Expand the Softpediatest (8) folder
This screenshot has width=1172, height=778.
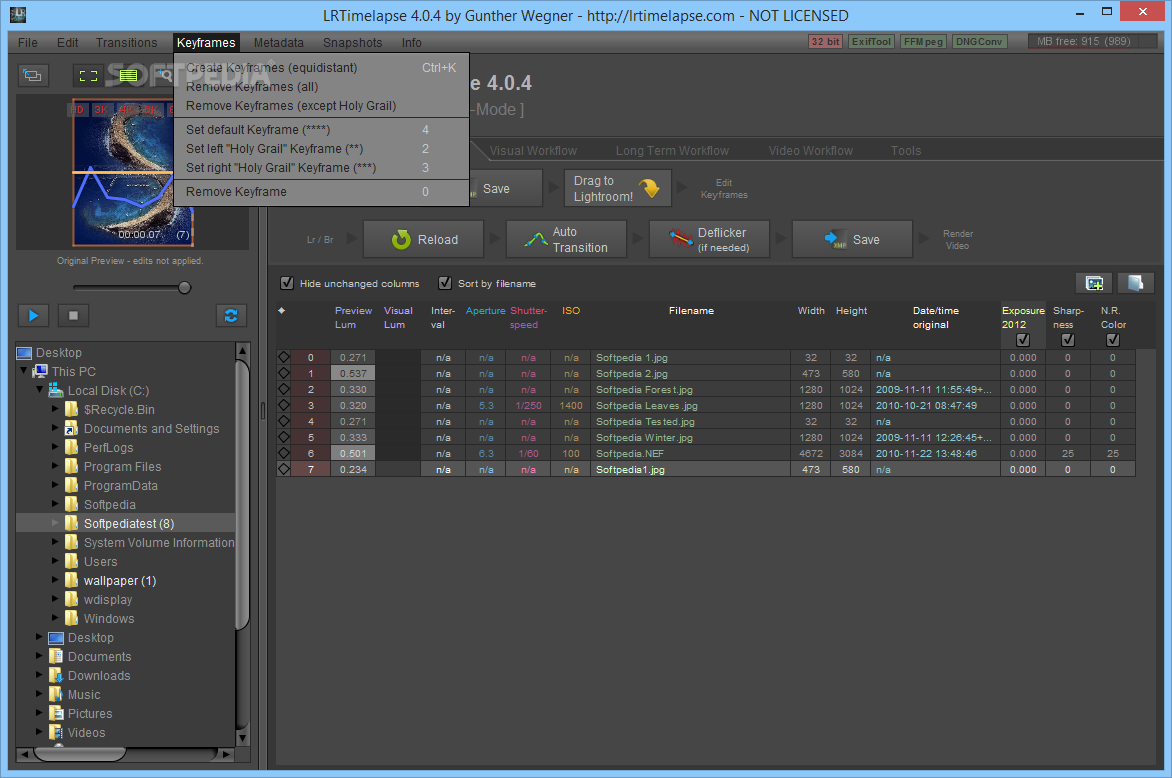click(x=55, y=522)
